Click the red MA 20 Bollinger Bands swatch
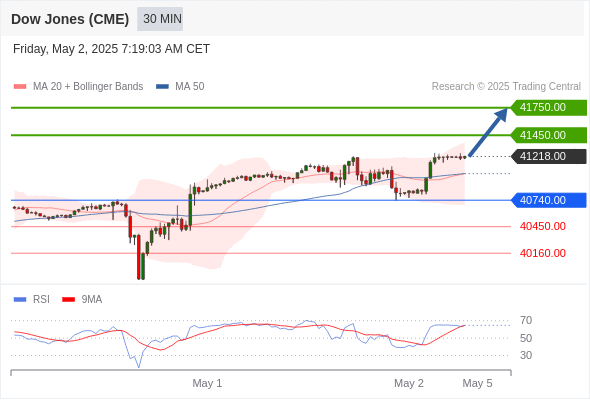The image size is (590, 400). [20, 87]
